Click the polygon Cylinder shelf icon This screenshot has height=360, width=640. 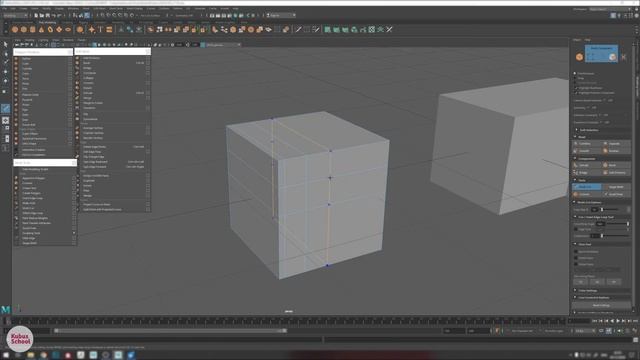pyautogui.click(x=33, y=29)
